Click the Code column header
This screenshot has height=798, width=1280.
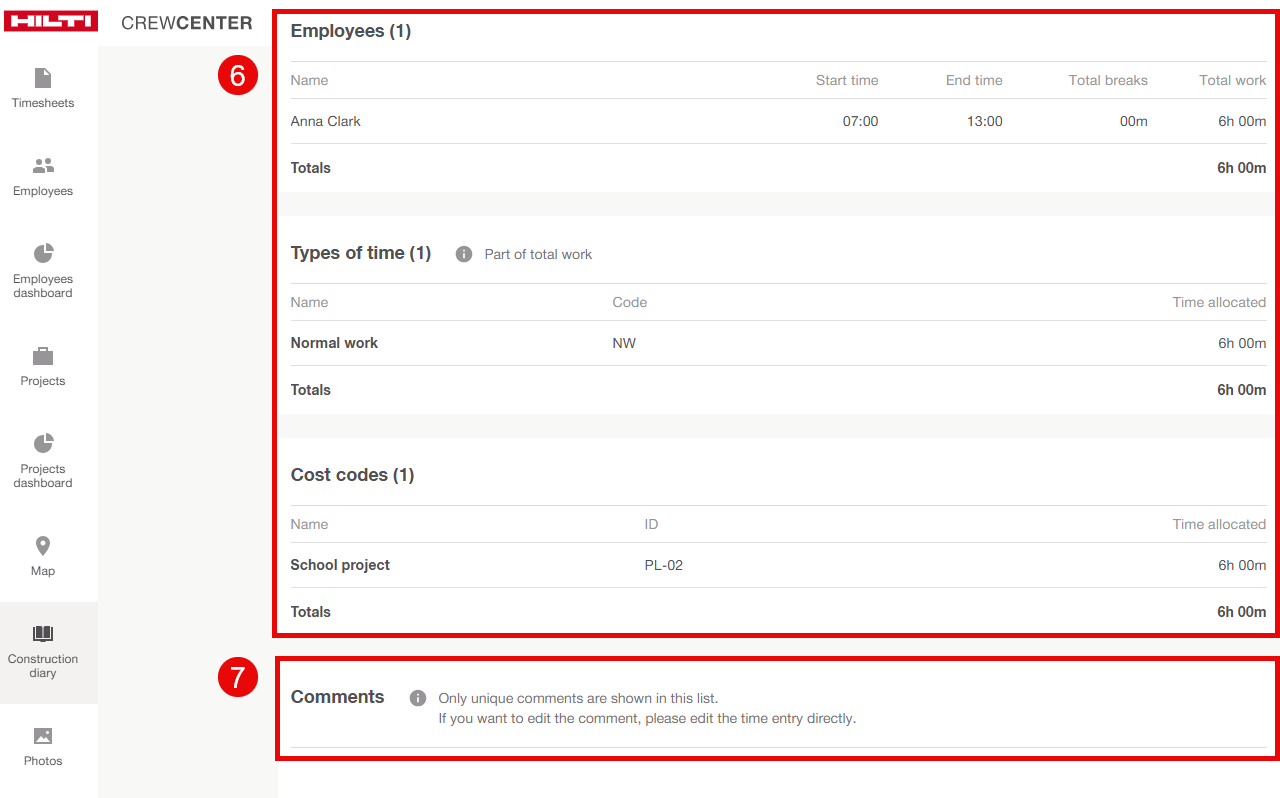pyautogui.click(x=629, y=302)
